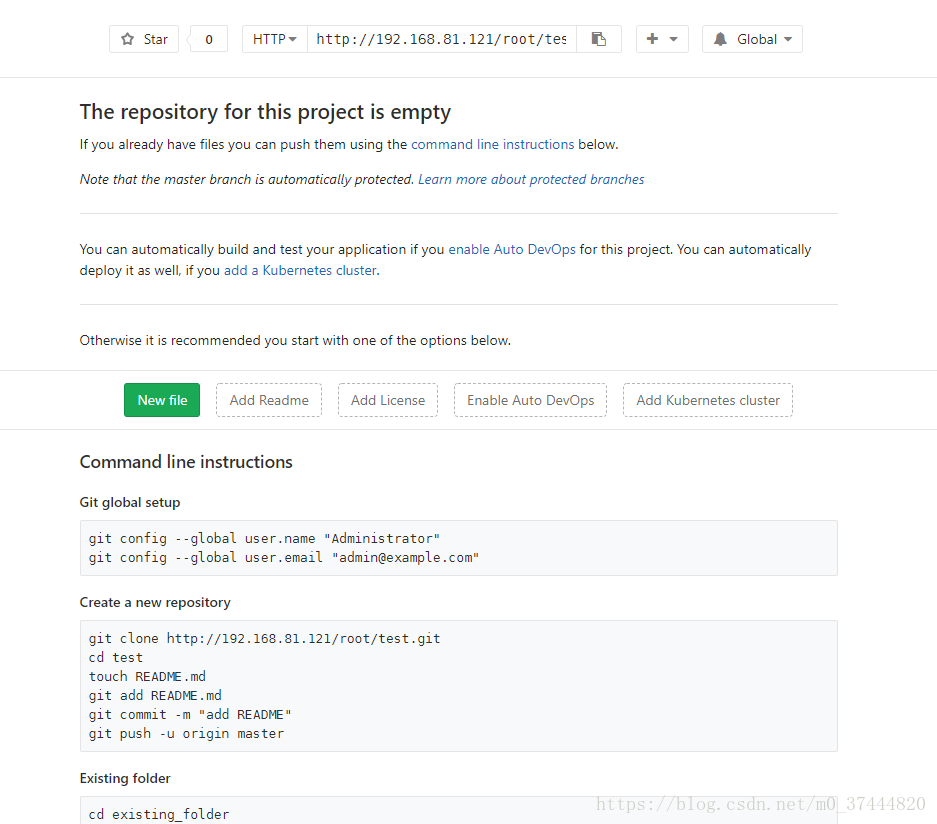937x824 pixels.
Task: Open the HTTP protocol dropdown
Action: tap(275, 39)
